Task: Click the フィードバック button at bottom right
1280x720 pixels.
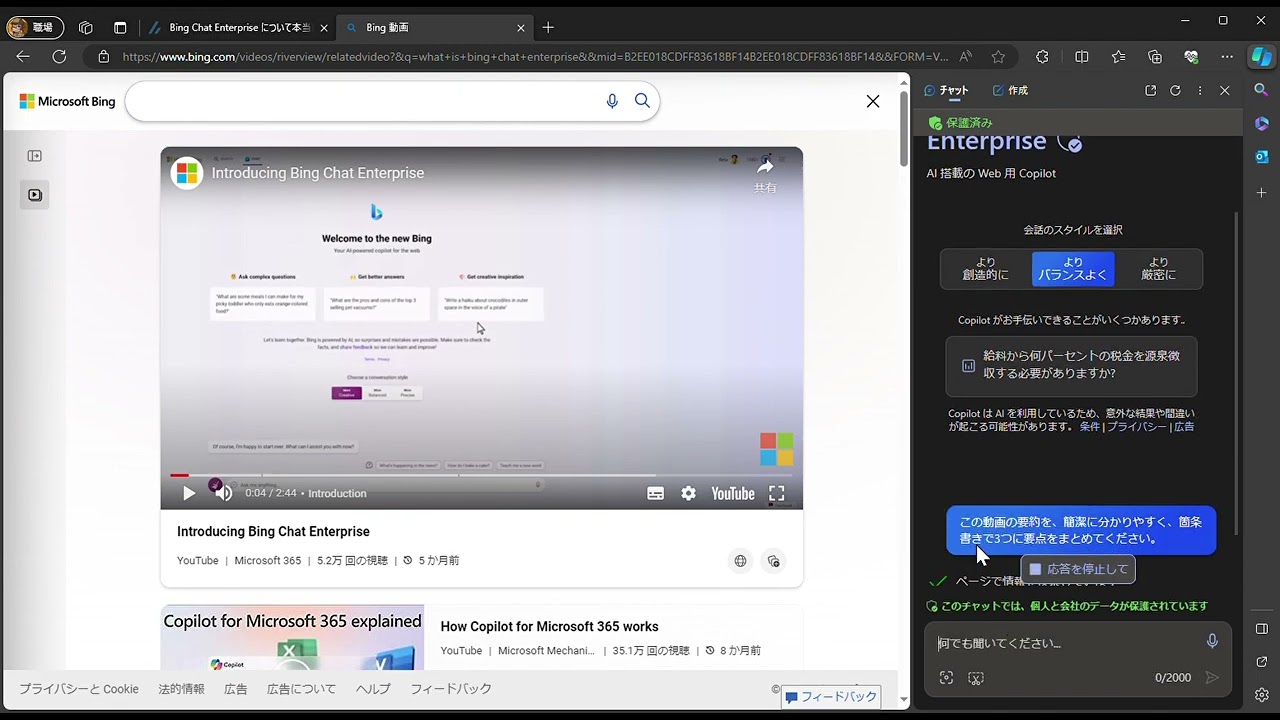Action: click(x=831, y=697)
